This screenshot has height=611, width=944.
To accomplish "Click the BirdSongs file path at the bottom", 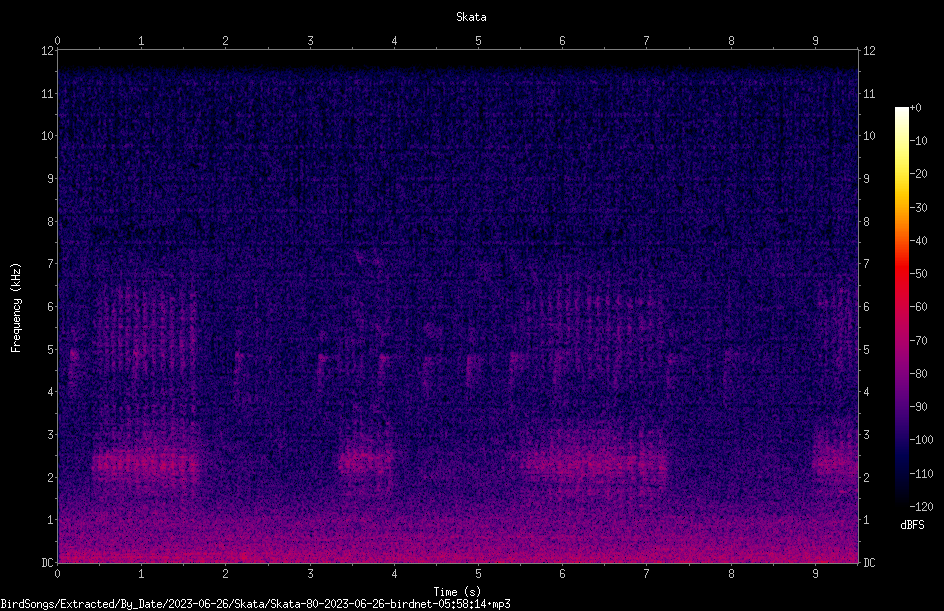I will (x=255, y=604).
